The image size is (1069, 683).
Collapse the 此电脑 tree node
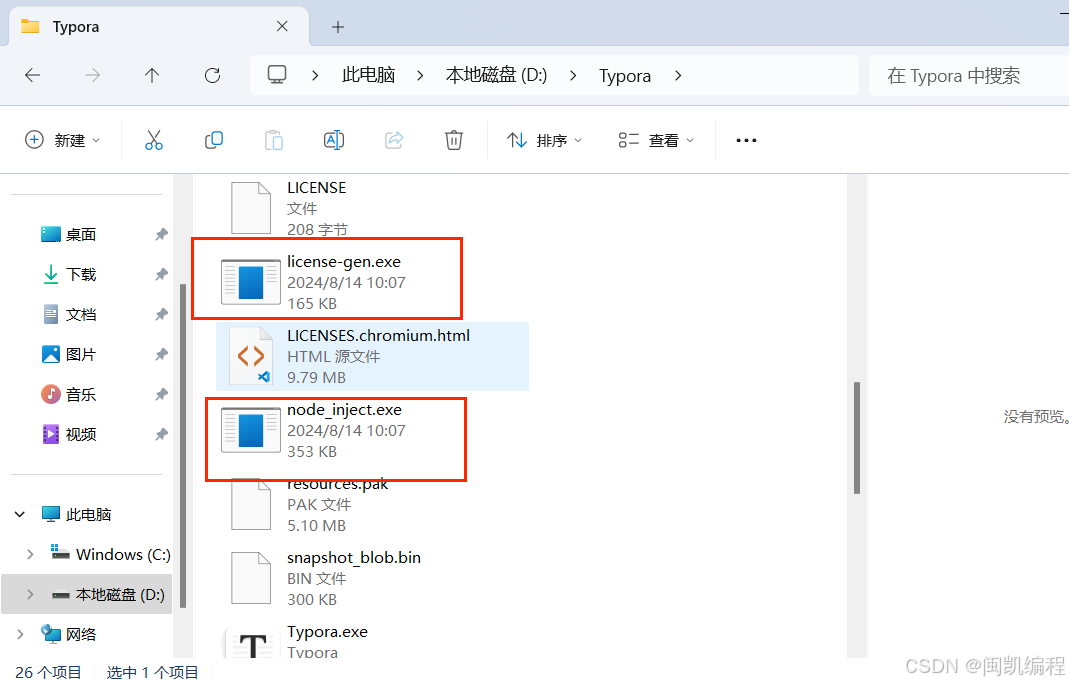coord(20,515)
